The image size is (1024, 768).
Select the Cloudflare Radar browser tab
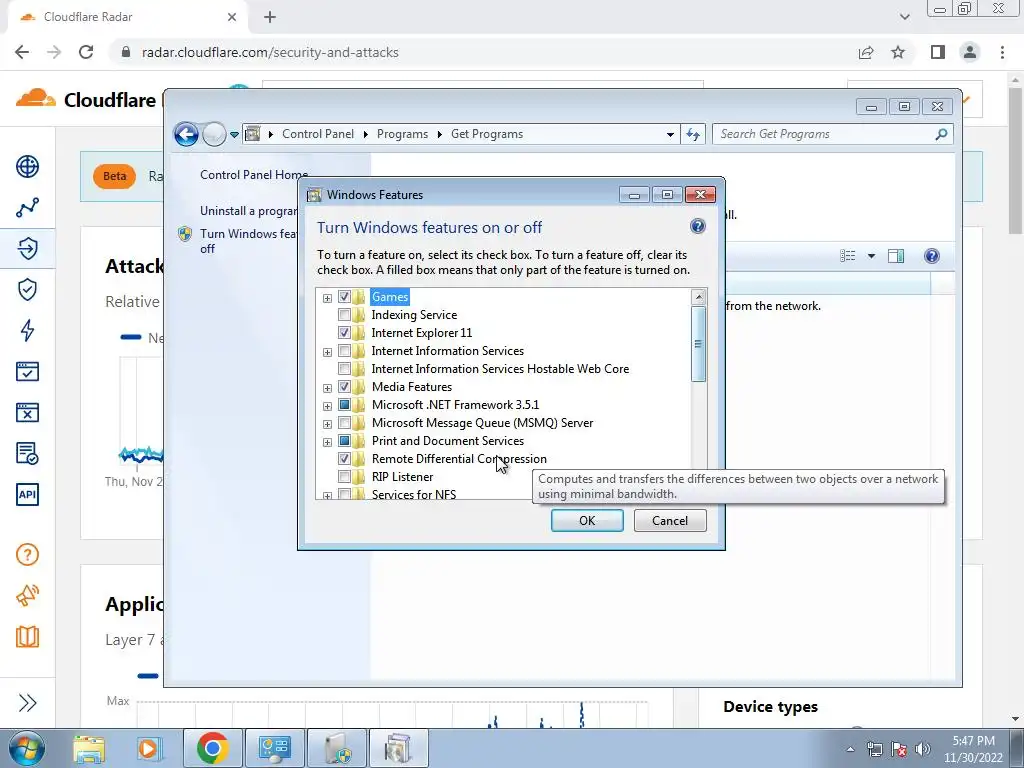[x=127, y=17]
